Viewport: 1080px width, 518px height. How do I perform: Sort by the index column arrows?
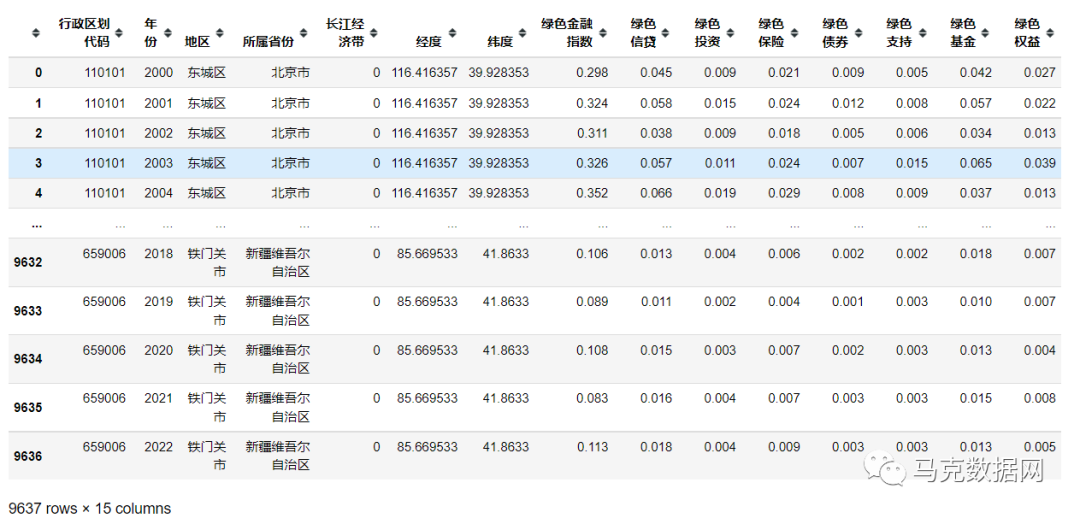[36, 32]
